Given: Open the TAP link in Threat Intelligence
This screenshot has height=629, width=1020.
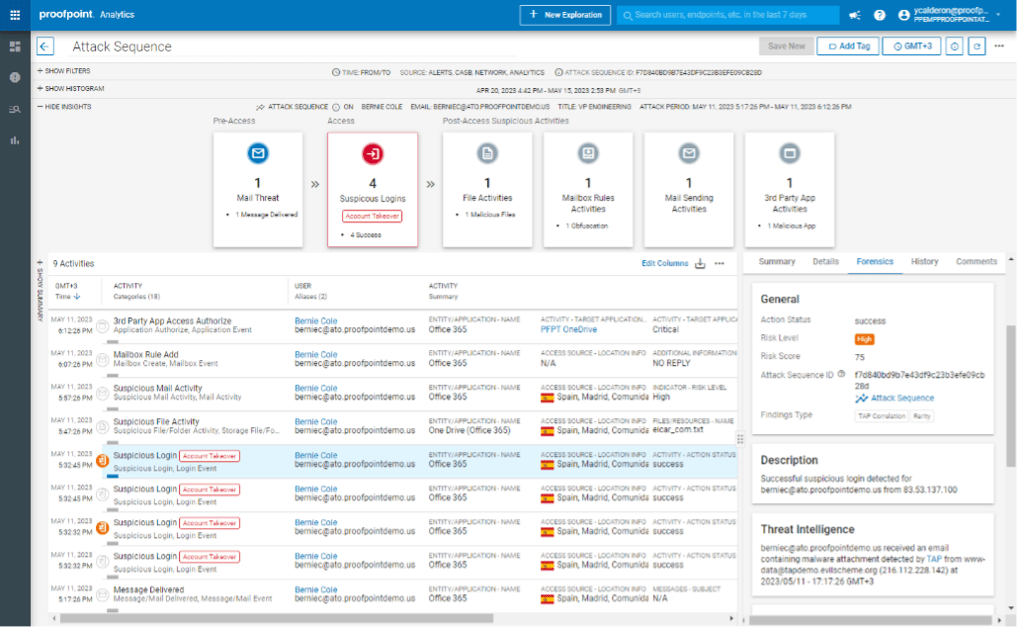Looking at the screenshot, I should 934,559.
